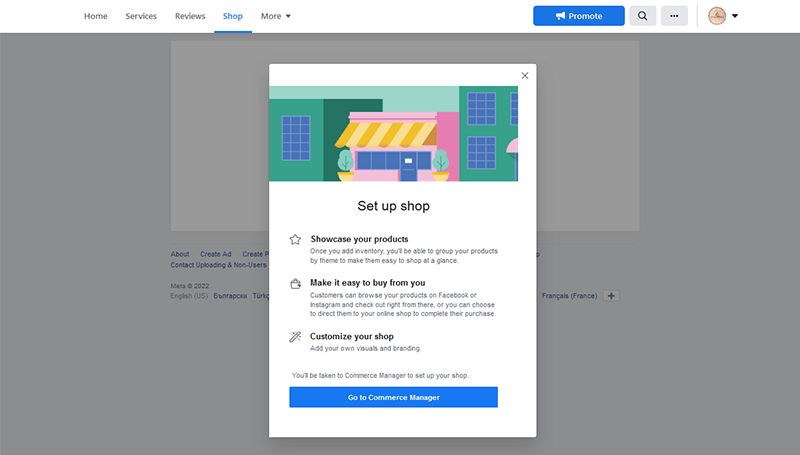This screenshot has width=800, height=455.
Task: Click the blue Promote button
Action: click(579, 16)
